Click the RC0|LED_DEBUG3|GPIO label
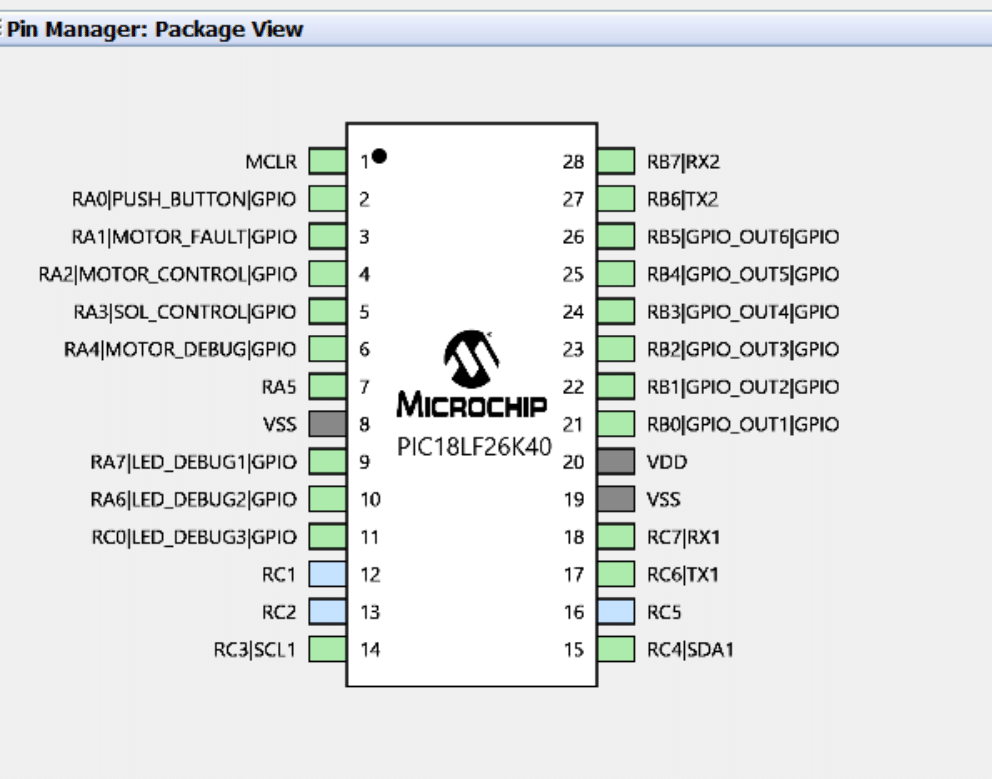992x779 pixels. pyautogui.click(x=194, y=537)
